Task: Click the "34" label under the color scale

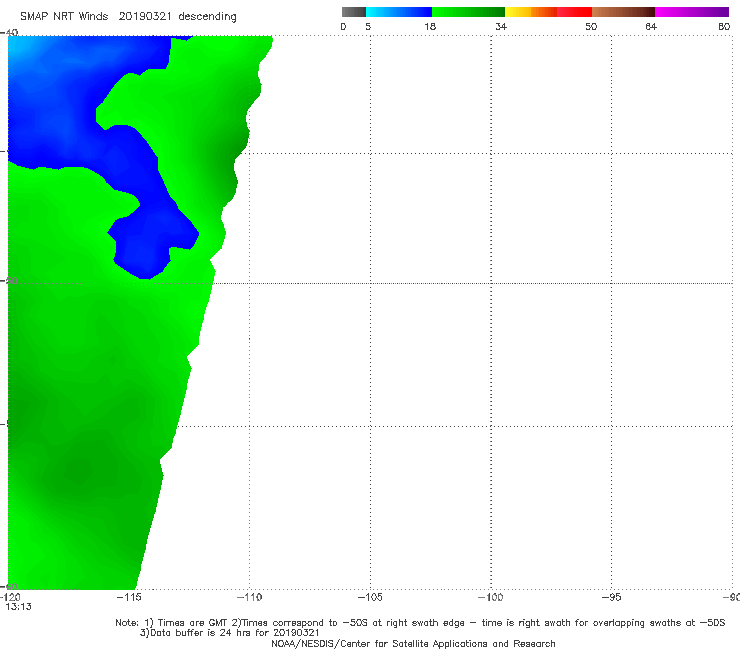Action: [x=501, y=27]
